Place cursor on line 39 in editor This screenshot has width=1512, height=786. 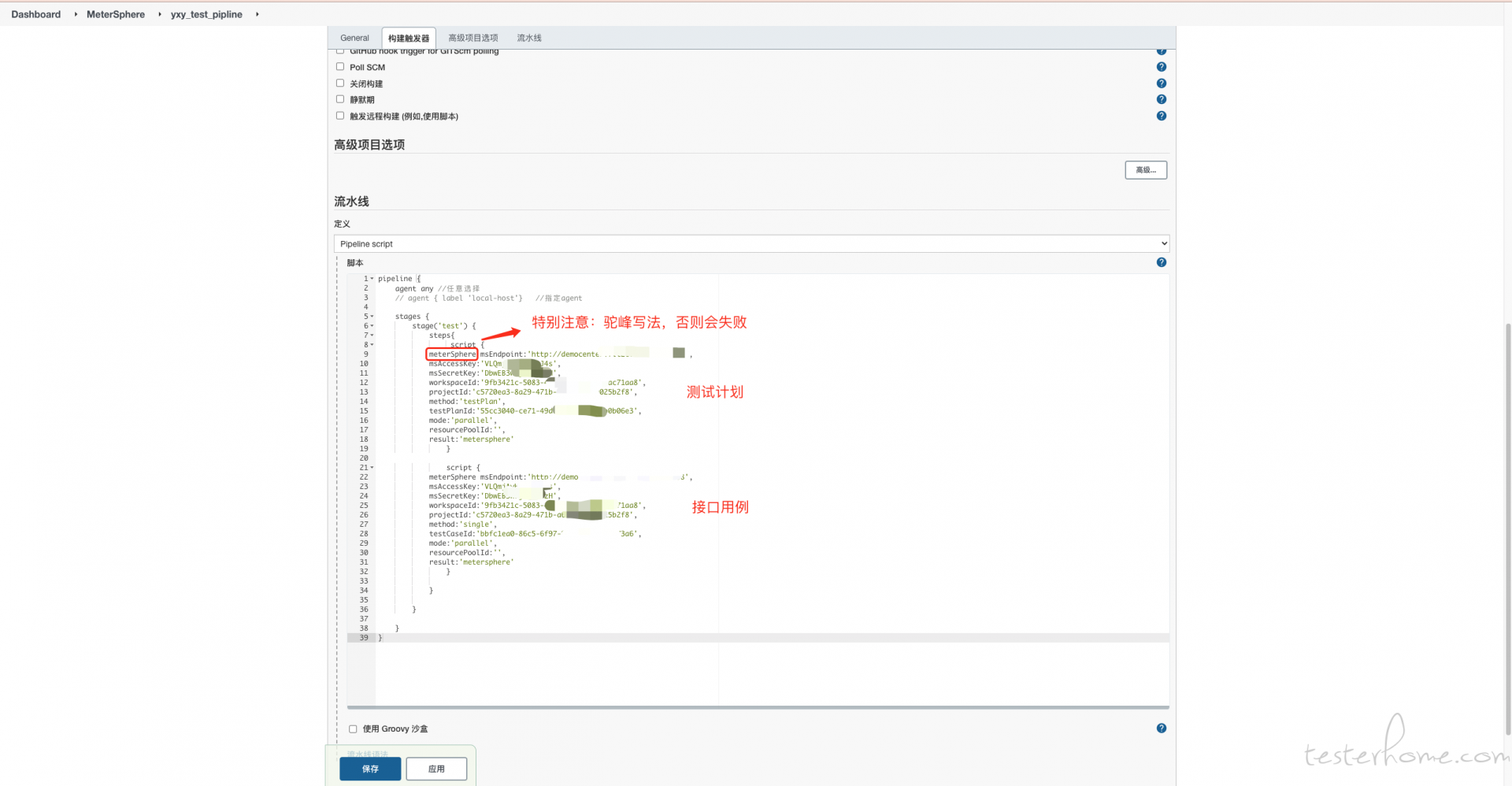click(x=772, y=638)
